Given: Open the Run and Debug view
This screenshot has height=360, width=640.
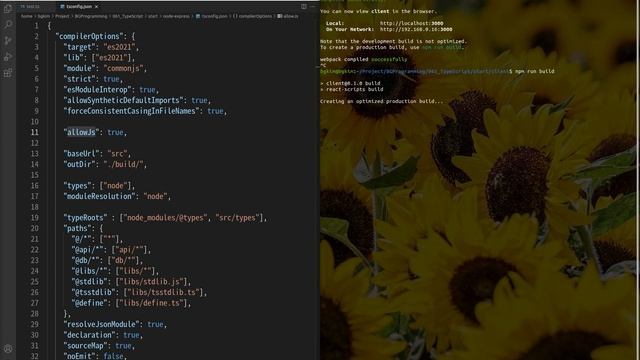Looking at the screenshot, I should click(x=8, y=57).
